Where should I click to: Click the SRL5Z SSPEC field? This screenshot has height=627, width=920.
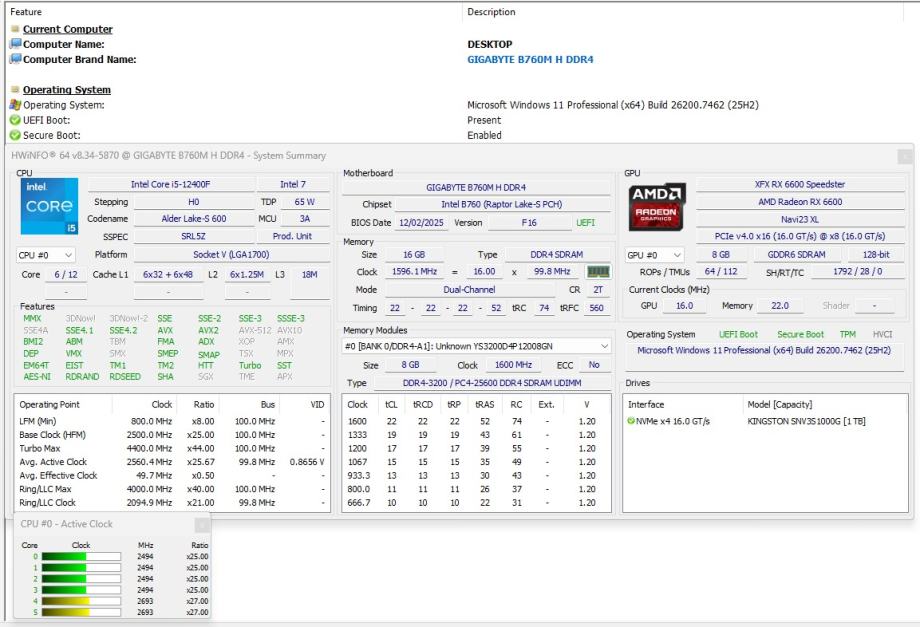click(x=193, y=236)
